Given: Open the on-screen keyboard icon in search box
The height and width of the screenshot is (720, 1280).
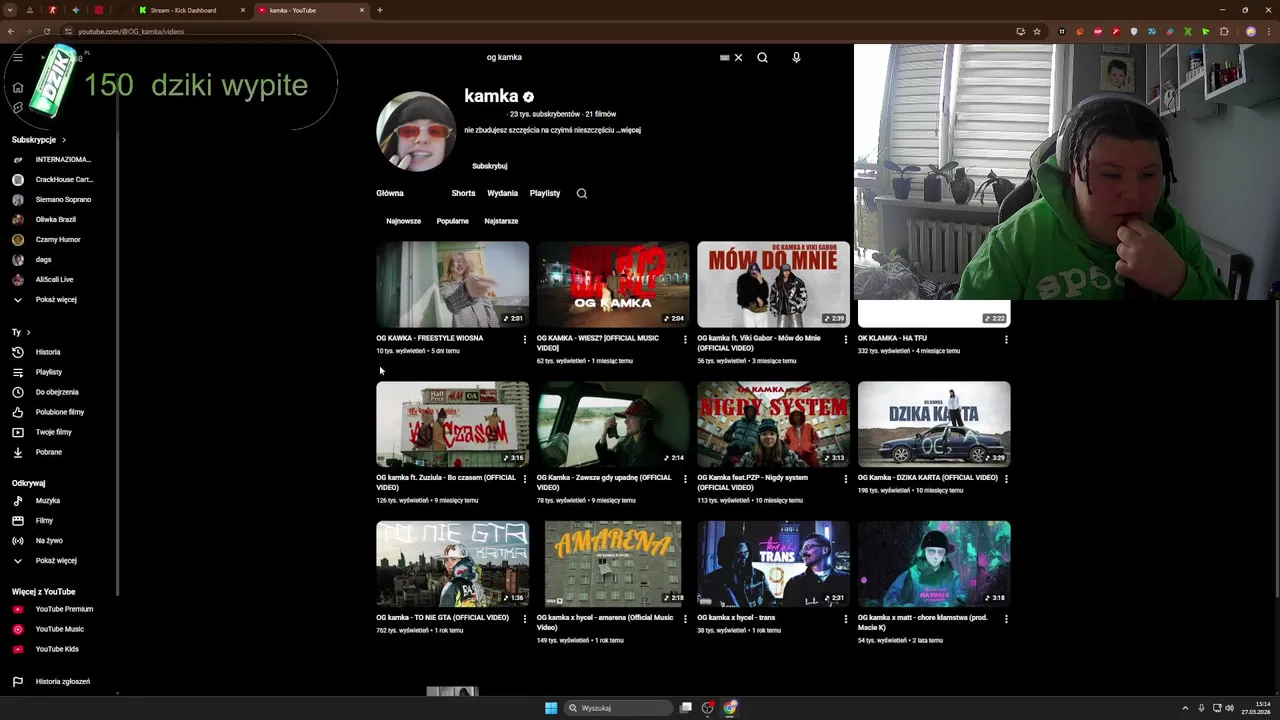Looking at the screenshot, I should (724, 57).
